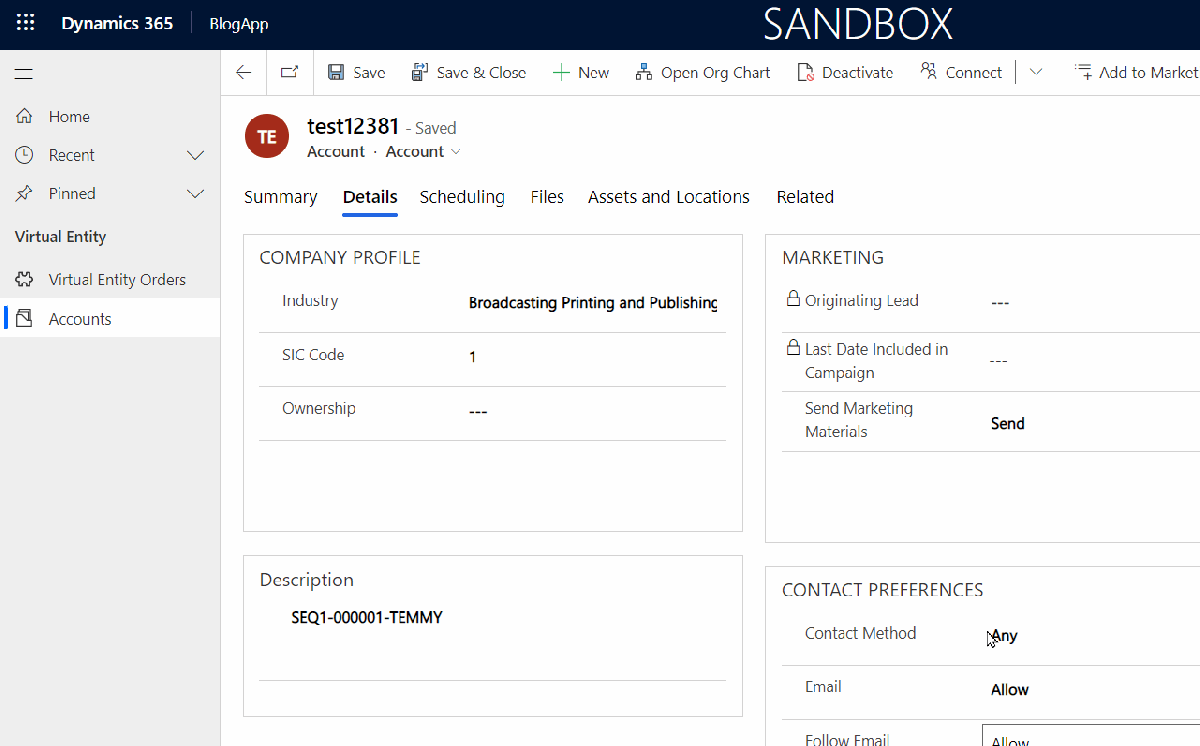Click the Connect command
1200x746 pixels.
[x=961, y=72]
